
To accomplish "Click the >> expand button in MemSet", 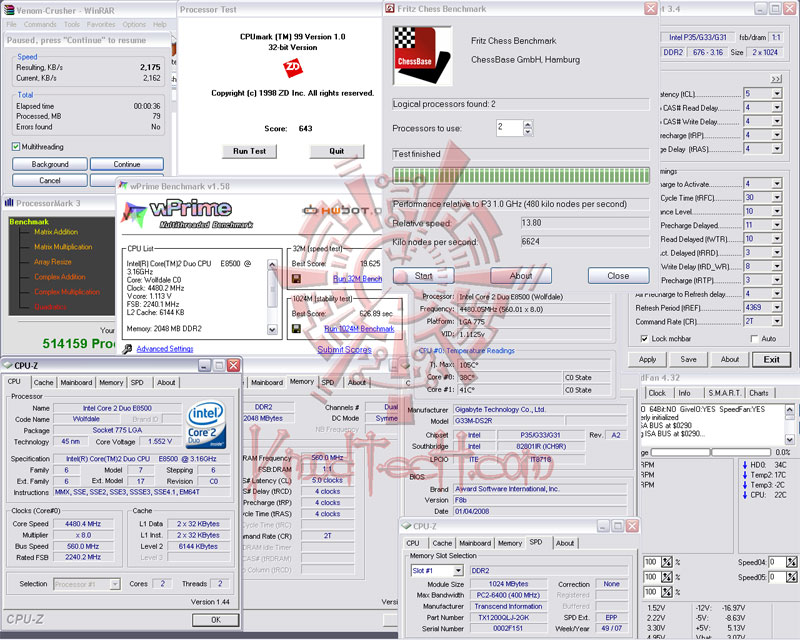I will point(776,79).
